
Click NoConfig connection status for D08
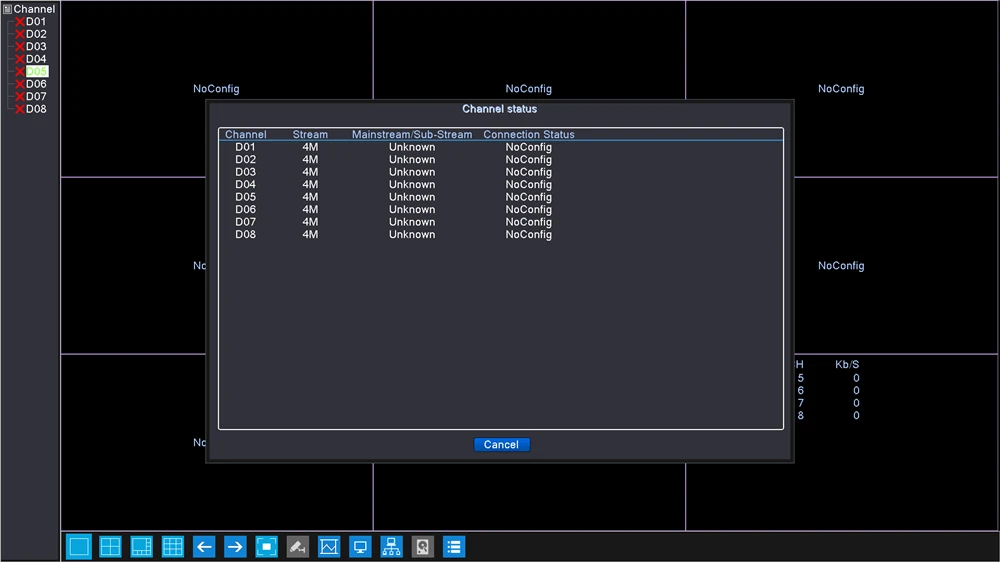[529, 234]
